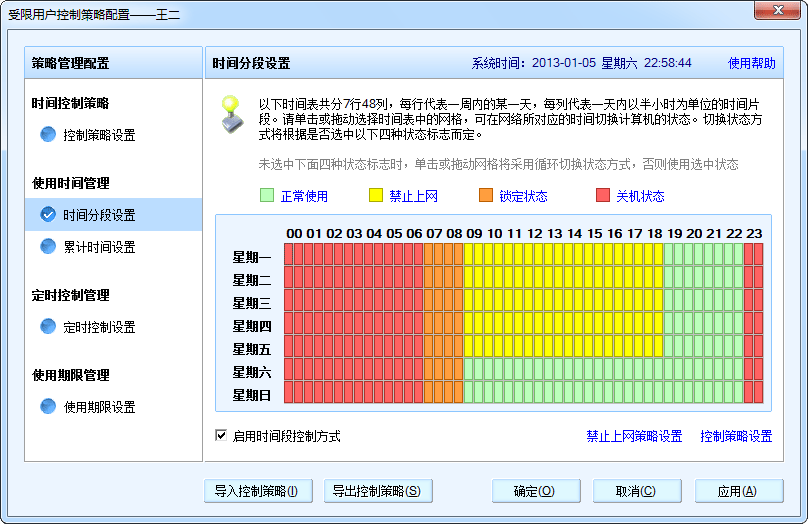
Task: Click the 关机状态 label link
Action: tap(640, 196)
